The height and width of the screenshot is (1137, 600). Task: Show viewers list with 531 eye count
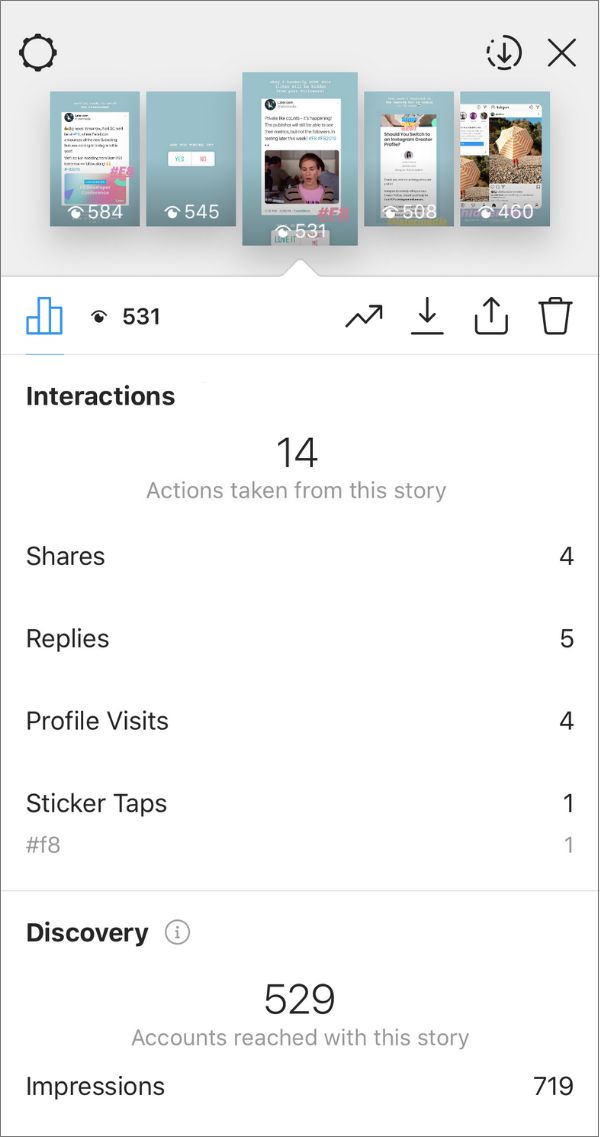click(x=126, y=317)
